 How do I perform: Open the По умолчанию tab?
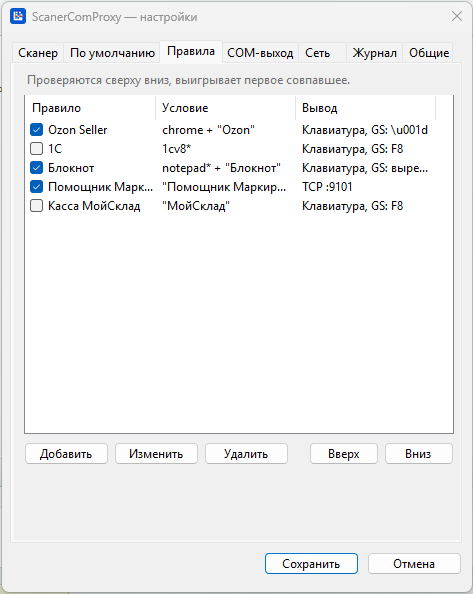point(112,53)
